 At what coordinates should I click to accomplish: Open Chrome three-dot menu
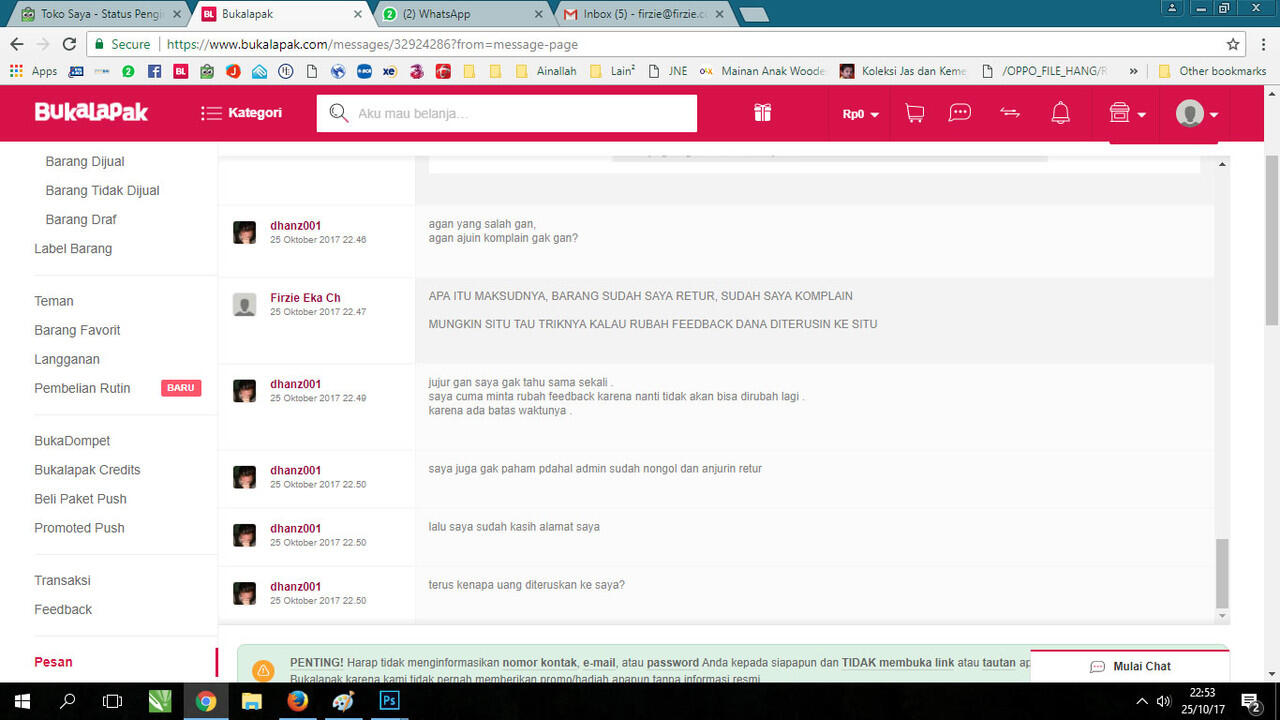pos(1263,44)
